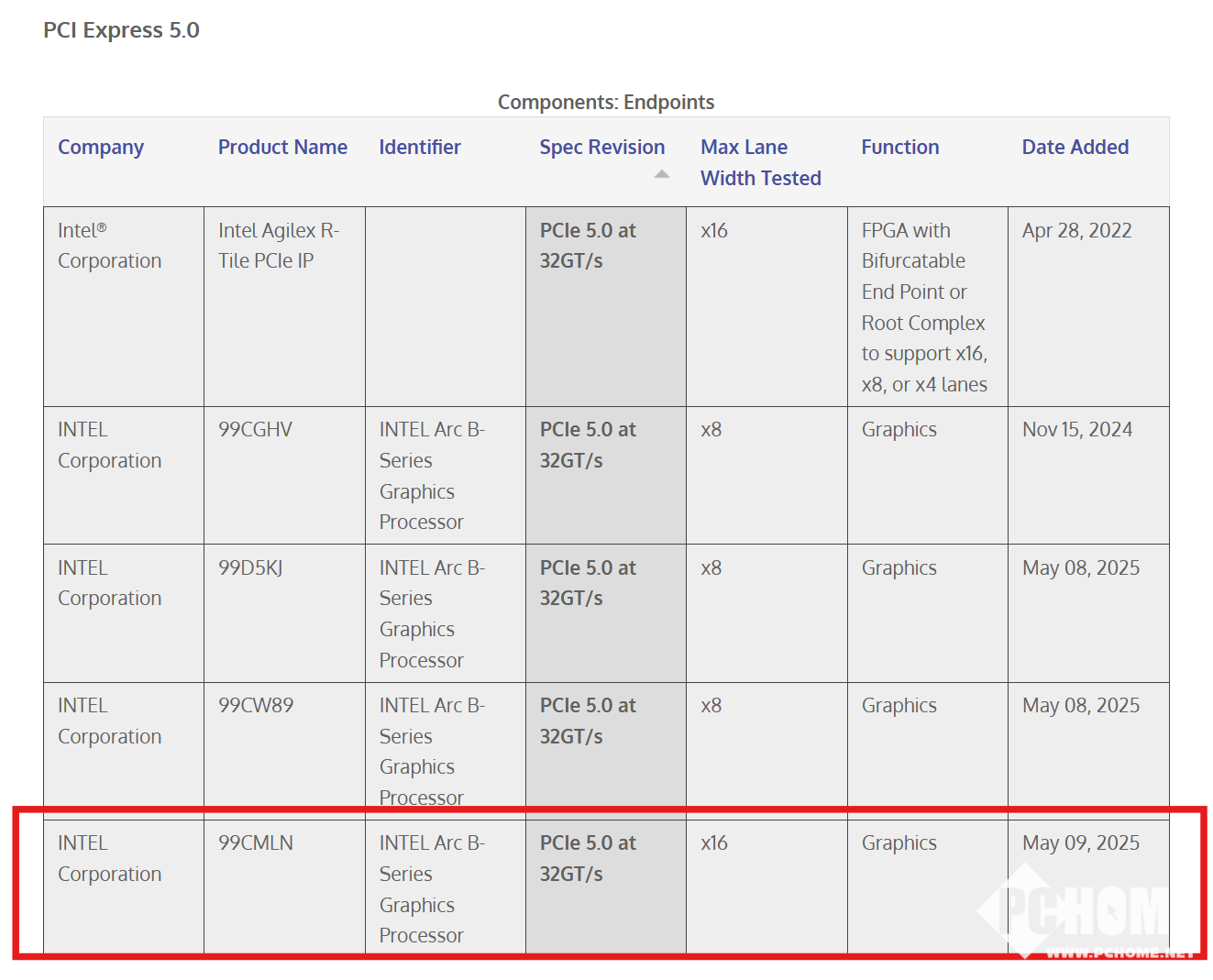Select product name 99CGHV
The height and width of the screenshot is (980, 1213).
pyautogui.click(x=255, y=430)
